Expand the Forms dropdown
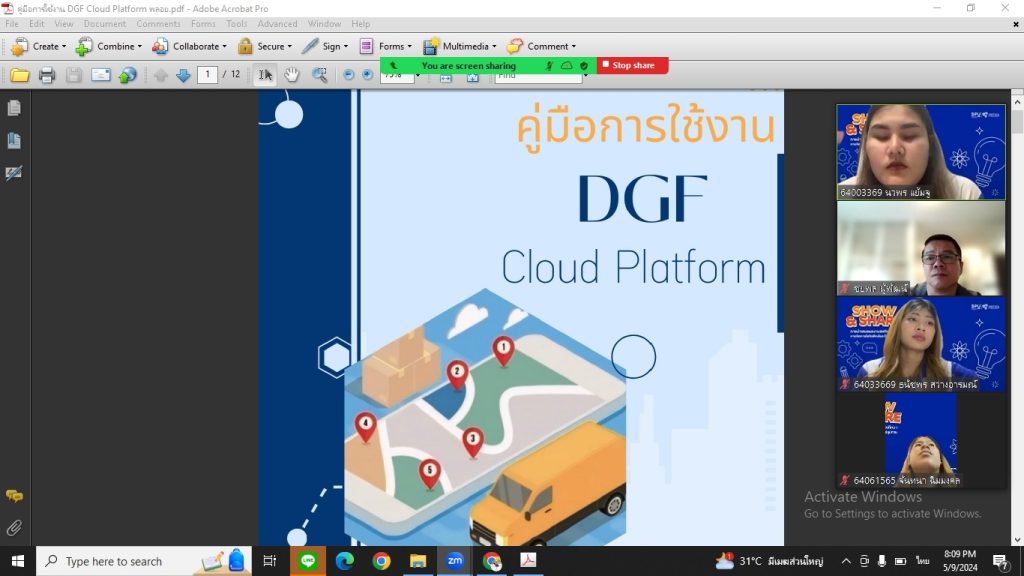The width and height of the screenshot is (1024, 576). point(386,46)
